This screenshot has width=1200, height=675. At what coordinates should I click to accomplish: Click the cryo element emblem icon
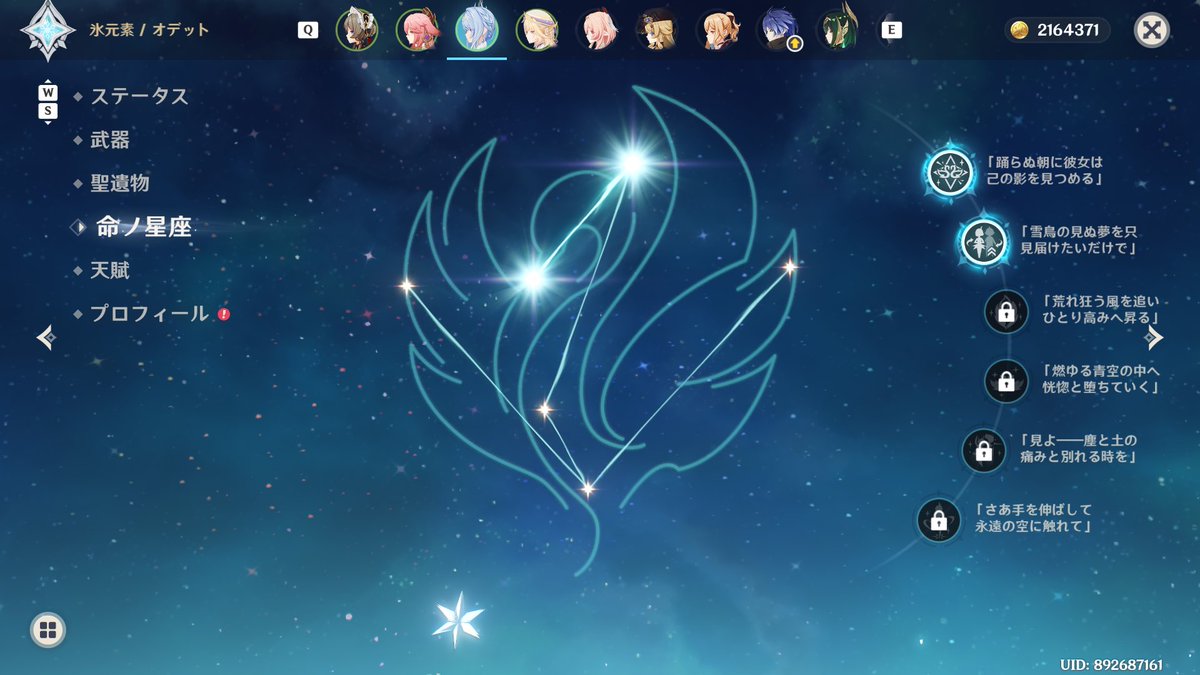coord(47,30)
